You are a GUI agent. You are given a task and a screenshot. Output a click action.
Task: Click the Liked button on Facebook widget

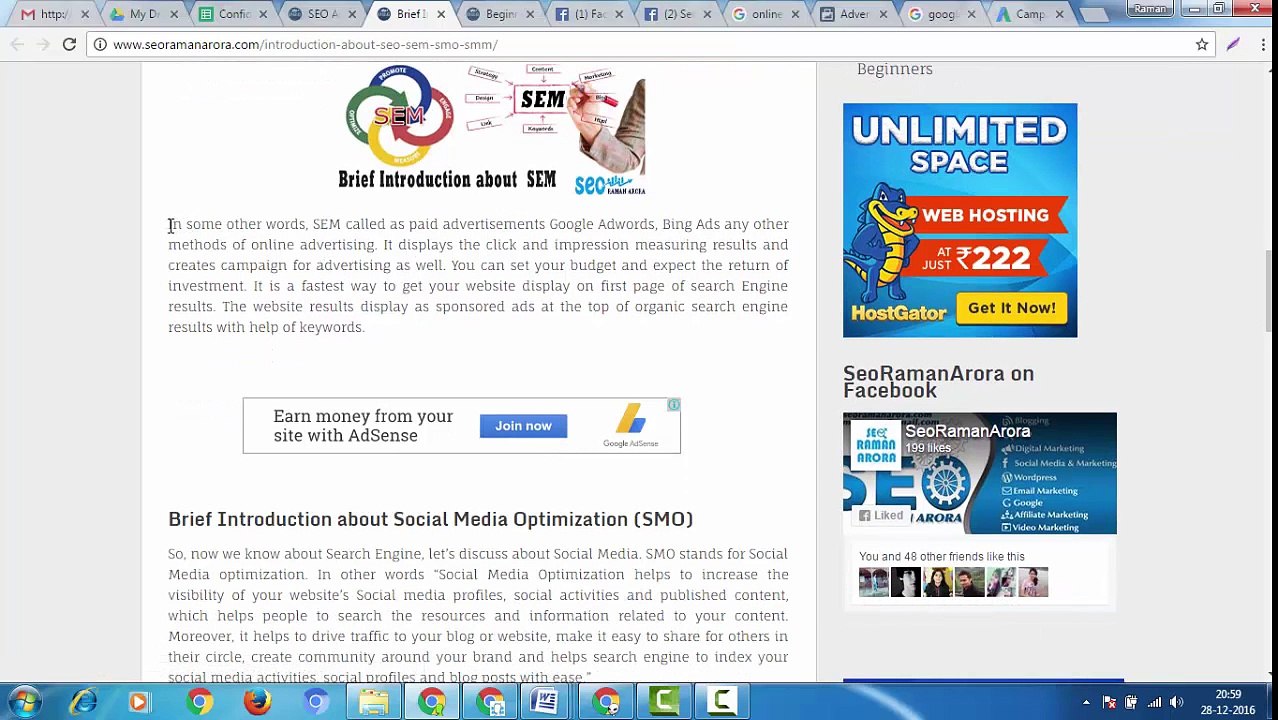(881, 515)
